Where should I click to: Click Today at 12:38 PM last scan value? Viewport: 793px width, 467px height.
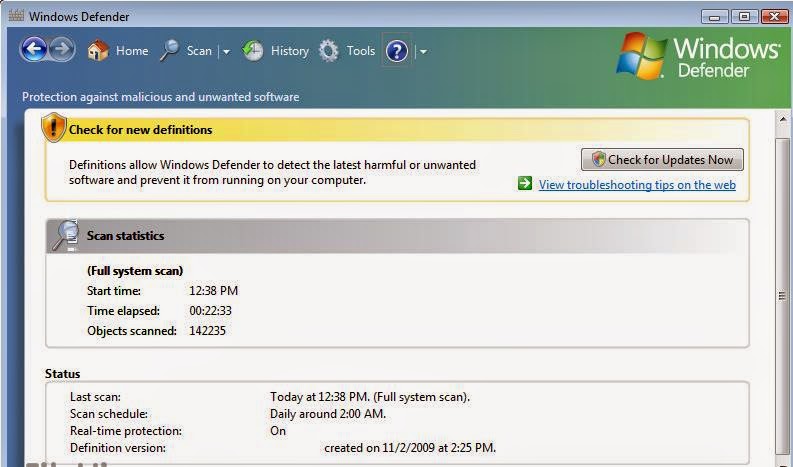(x=370, y=397)
